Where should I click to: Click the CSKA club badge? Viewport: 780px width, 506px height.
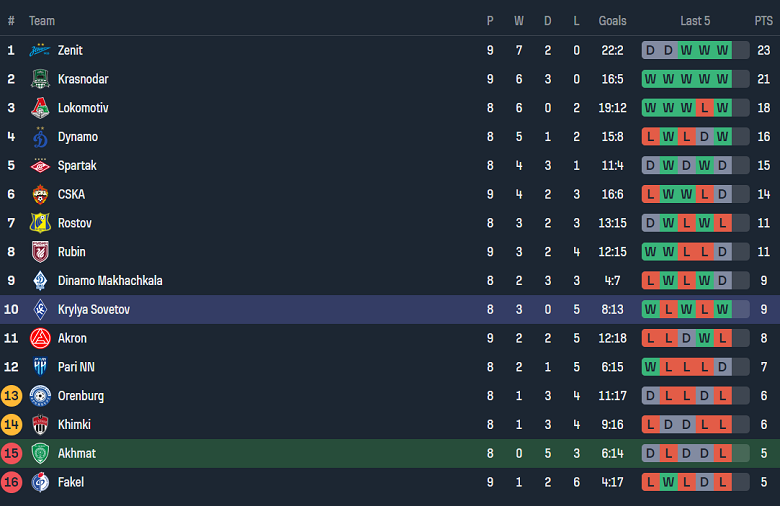[x=40, y=195]
